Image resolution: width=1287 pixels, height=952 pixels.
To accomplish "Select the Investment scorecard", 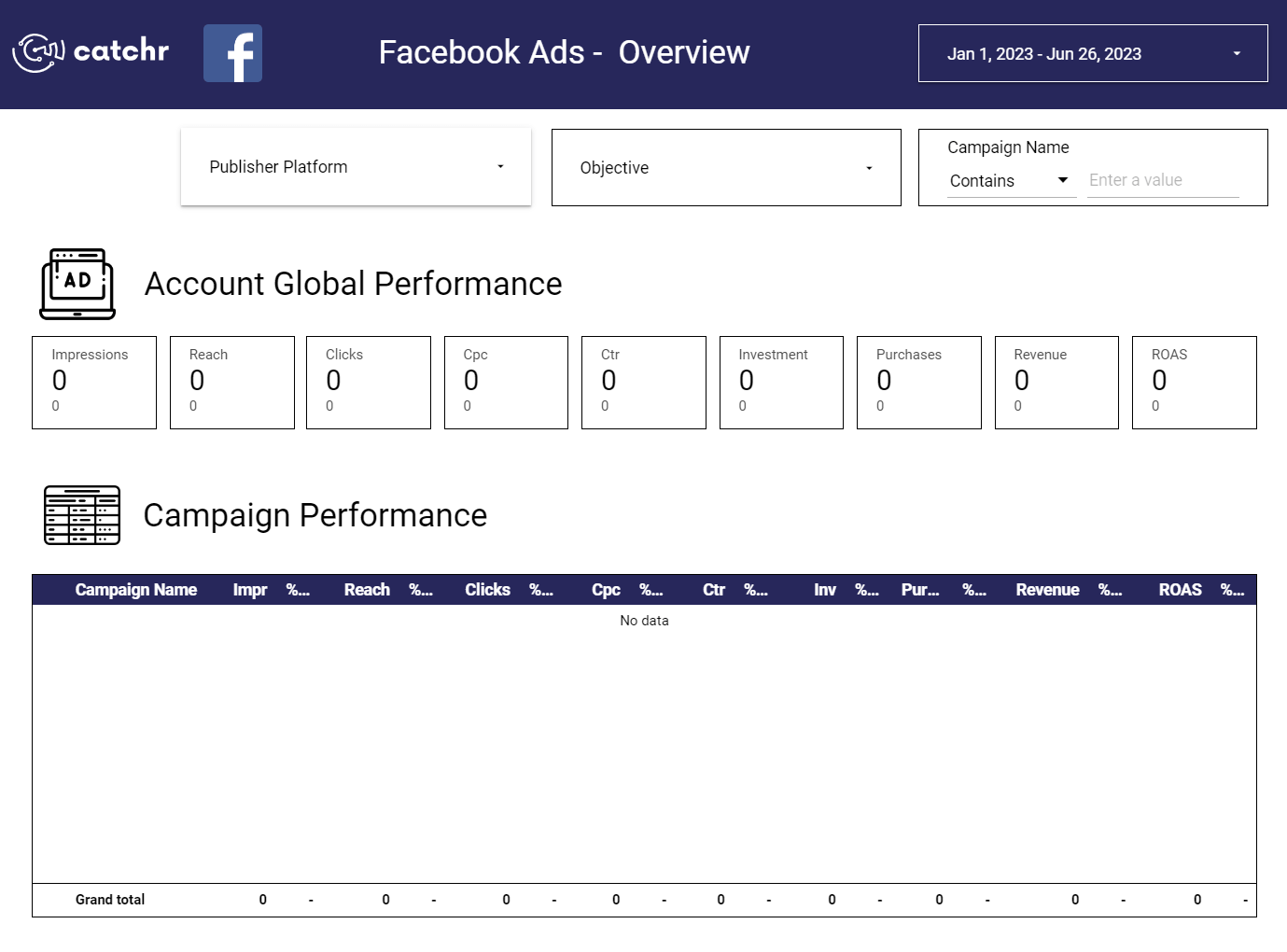I will (x=781, y=383).
